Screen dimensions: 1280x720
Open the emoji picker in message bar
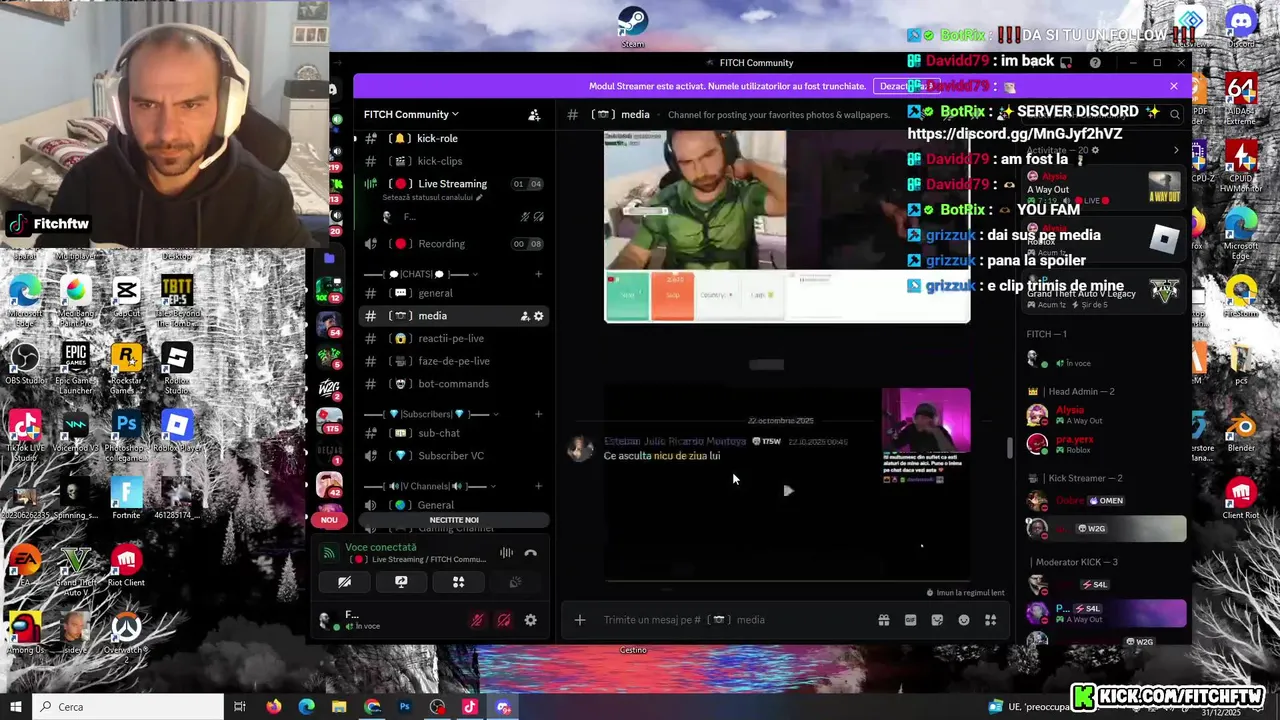(x=964, y=620)
